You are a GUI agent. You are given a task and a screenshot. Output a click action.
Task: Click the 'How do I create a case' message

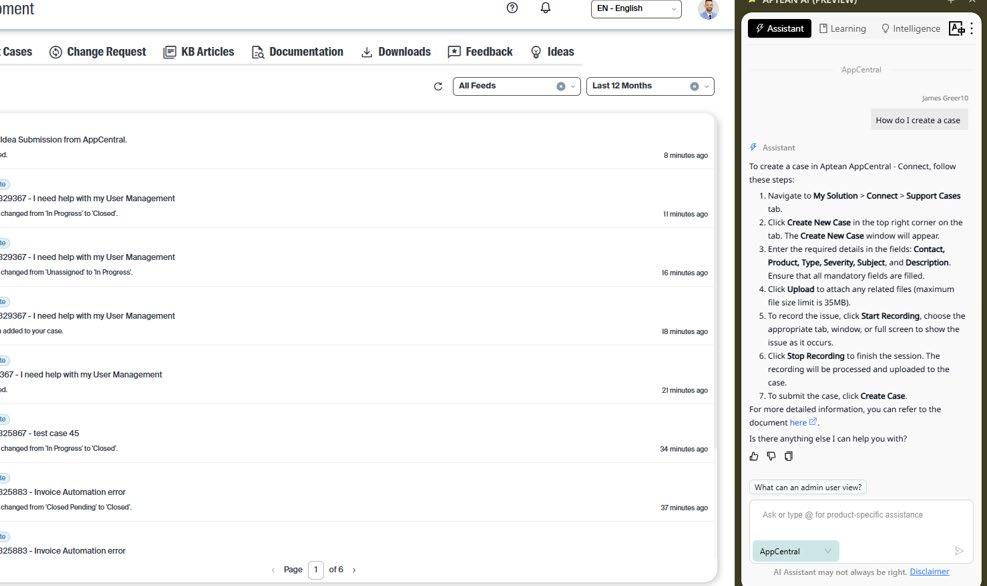point(918,120)
